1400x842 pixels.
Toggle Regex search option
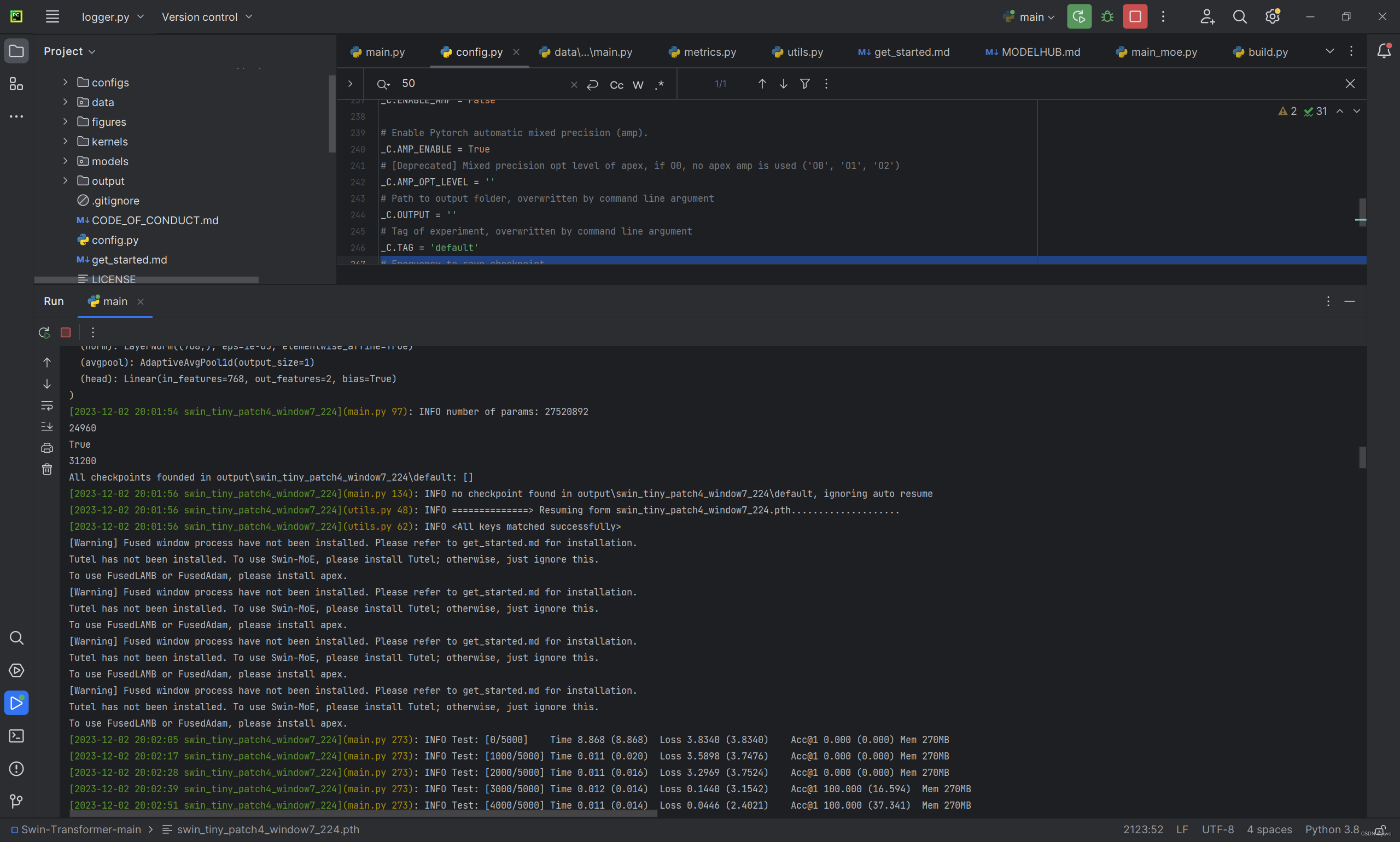tap(660, 85)
